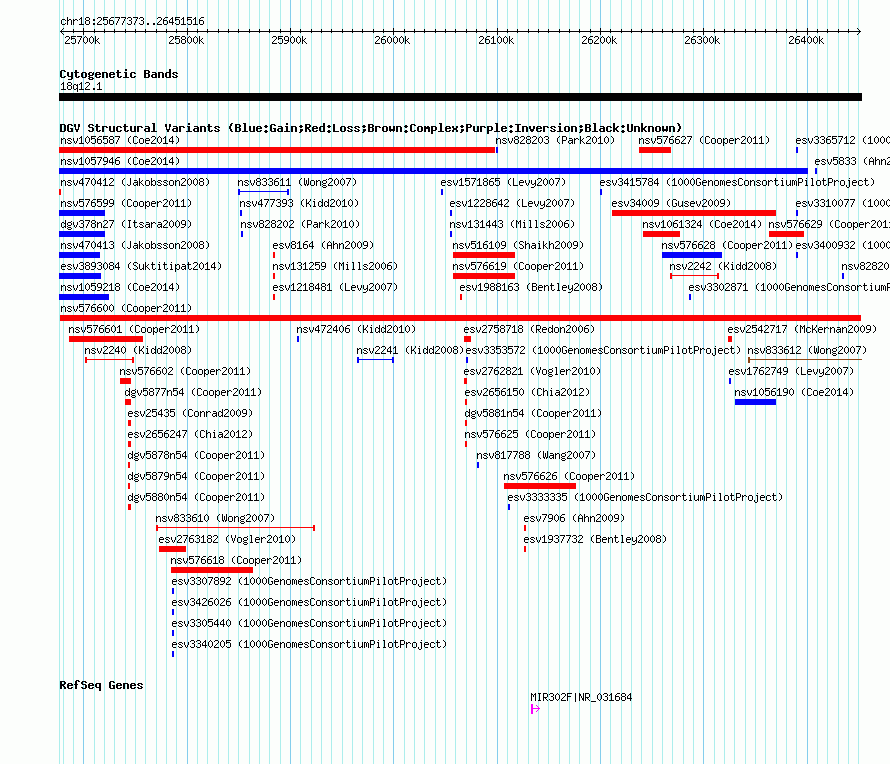Click the nsv833611 (Wong2007) label
The height and width of the screenshot is (764, 890).
click(297, 182)
